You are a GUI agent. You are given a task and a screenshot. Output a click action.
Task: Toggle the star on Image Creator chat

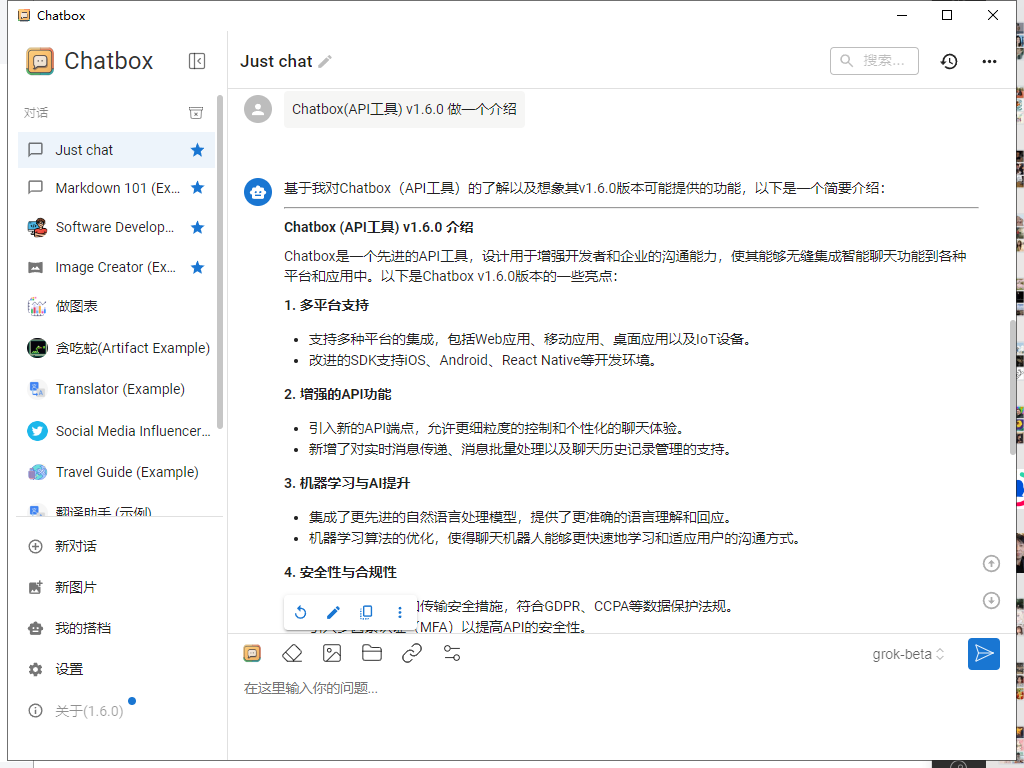197,267
